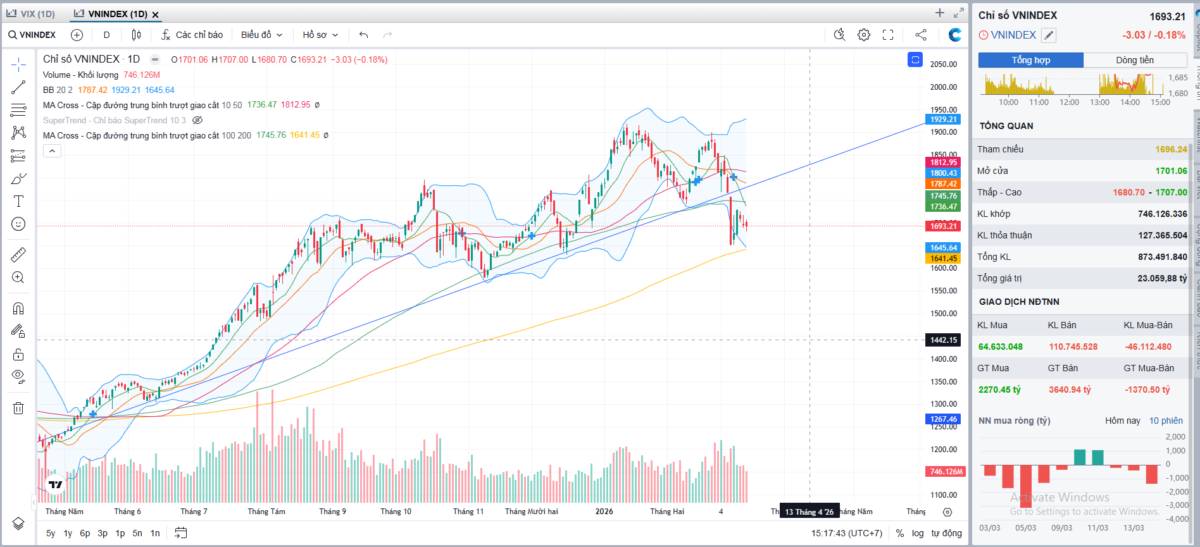Image resolution: width=1200 pixels, height=547 pixels.
Task: Select the 1y time range
Action: 67,534
